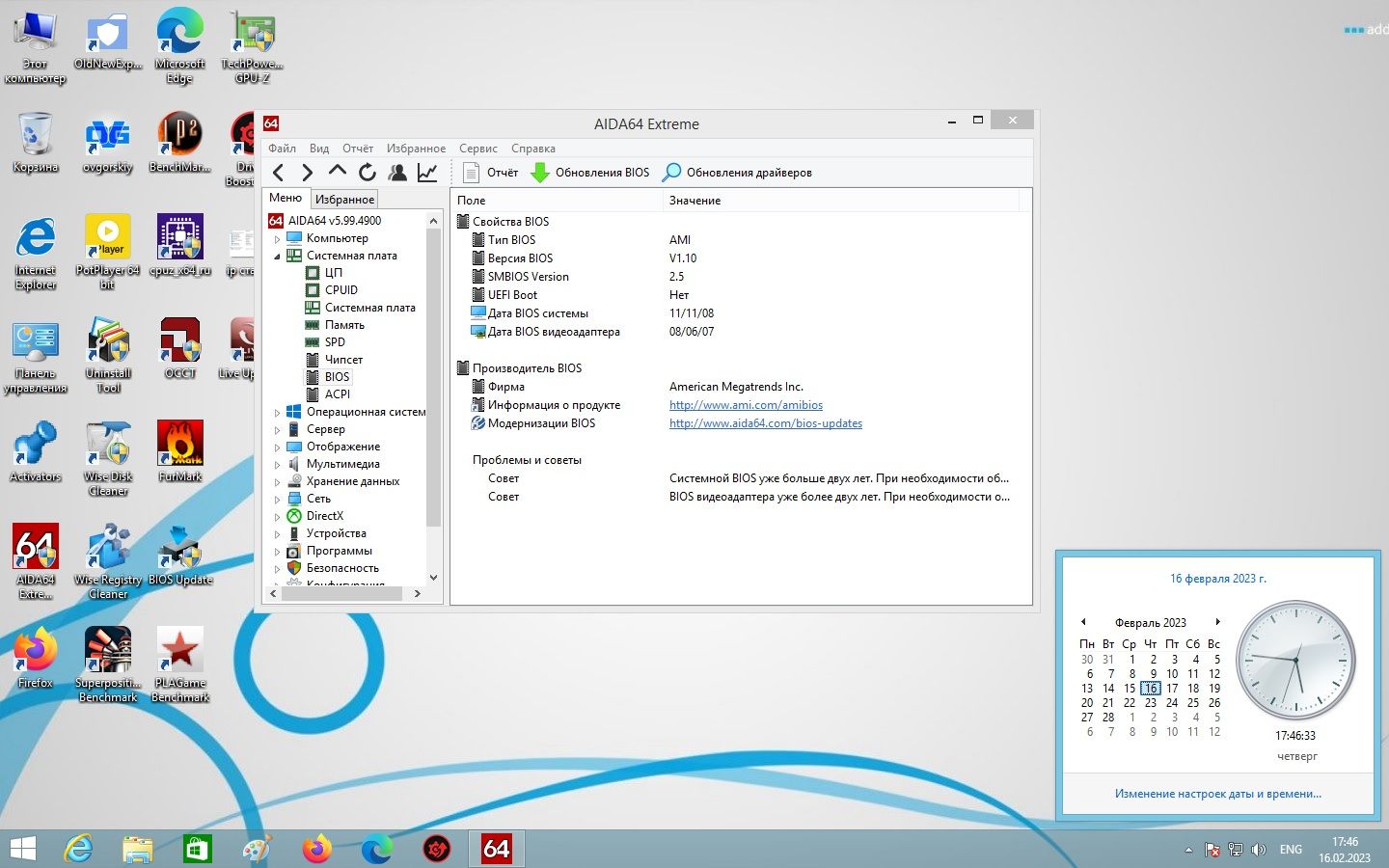Open the graph chart toolbar icon
The height and width of the screenshot is (868, 1389).
coord(427,173)
